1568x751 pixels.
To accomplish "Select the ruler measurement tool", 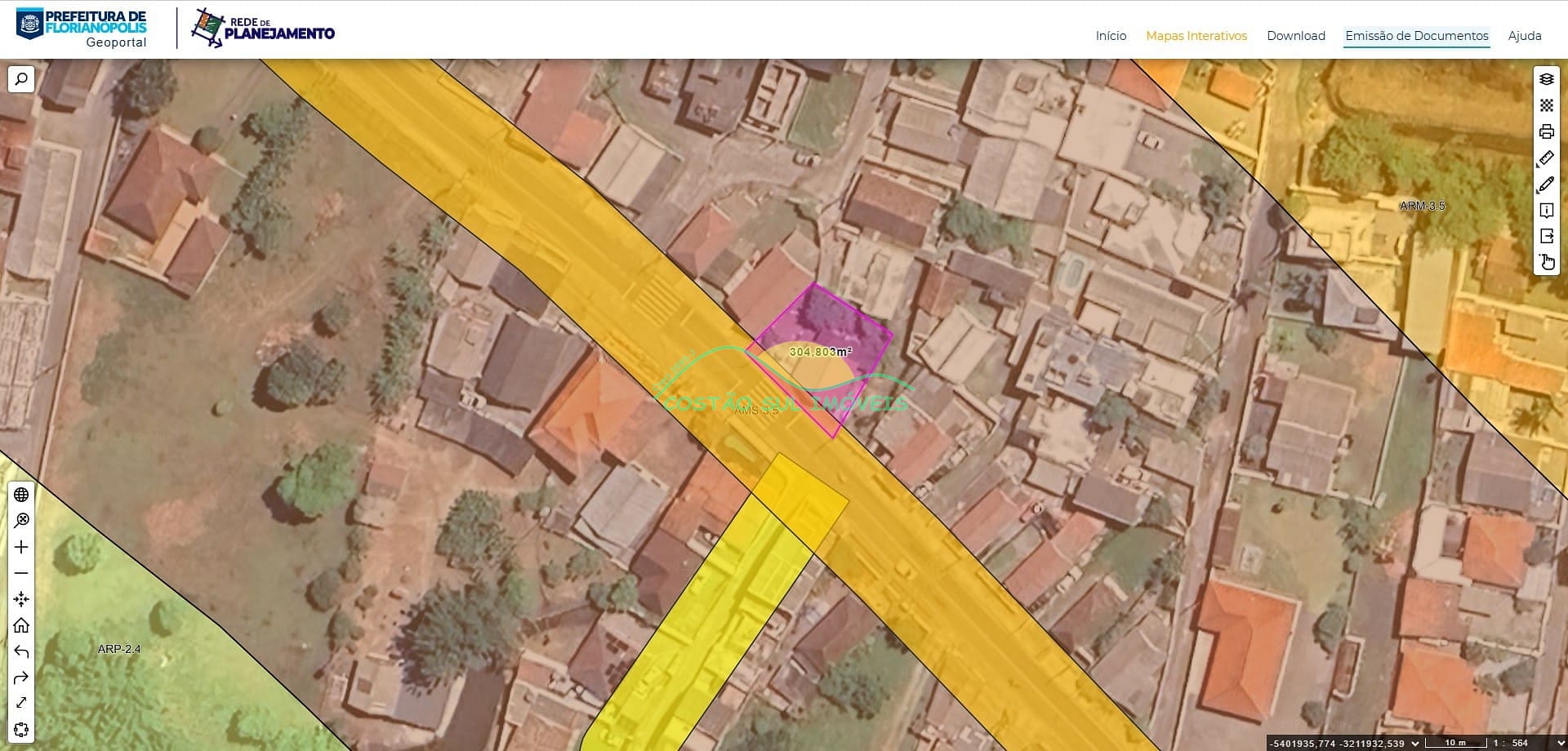I will (1546, 158).
